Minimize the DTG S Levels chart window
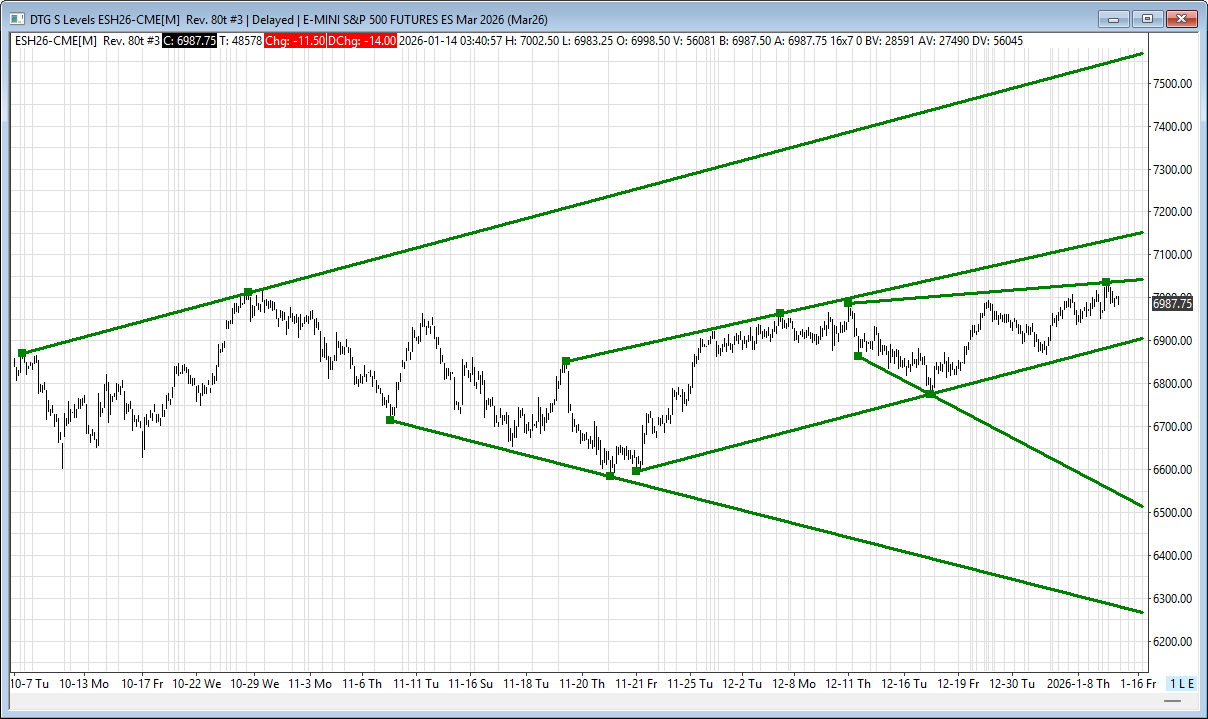The height and width of the screenshot is (719, 1208). coord(1113,19)
